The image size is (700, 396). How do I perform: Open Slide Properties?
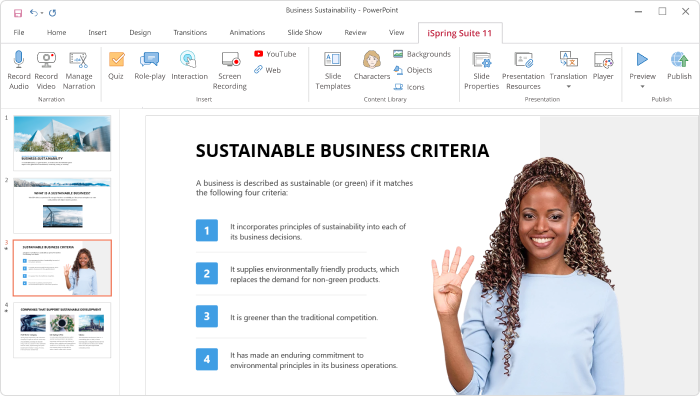481,71
